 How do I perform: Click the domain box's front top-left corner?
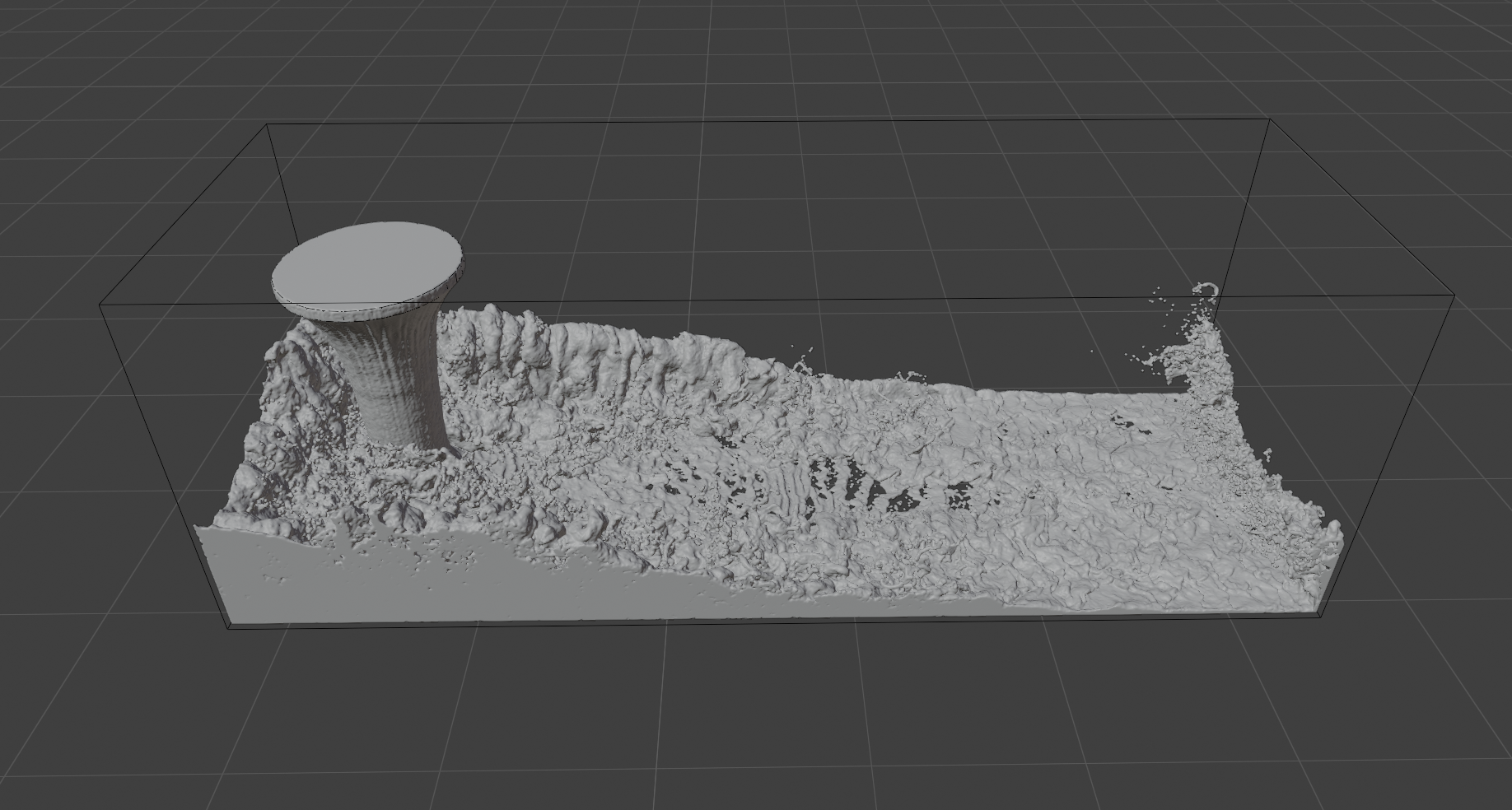[x=100, y=303]
